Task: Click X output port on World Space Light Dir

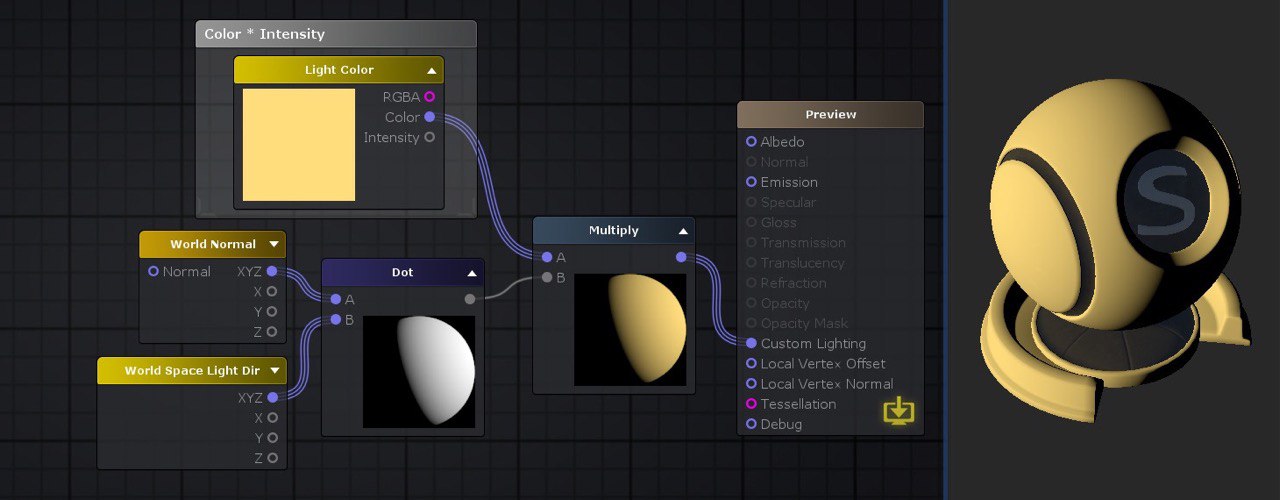Action: pyautogui.click(x=272, y=417)
